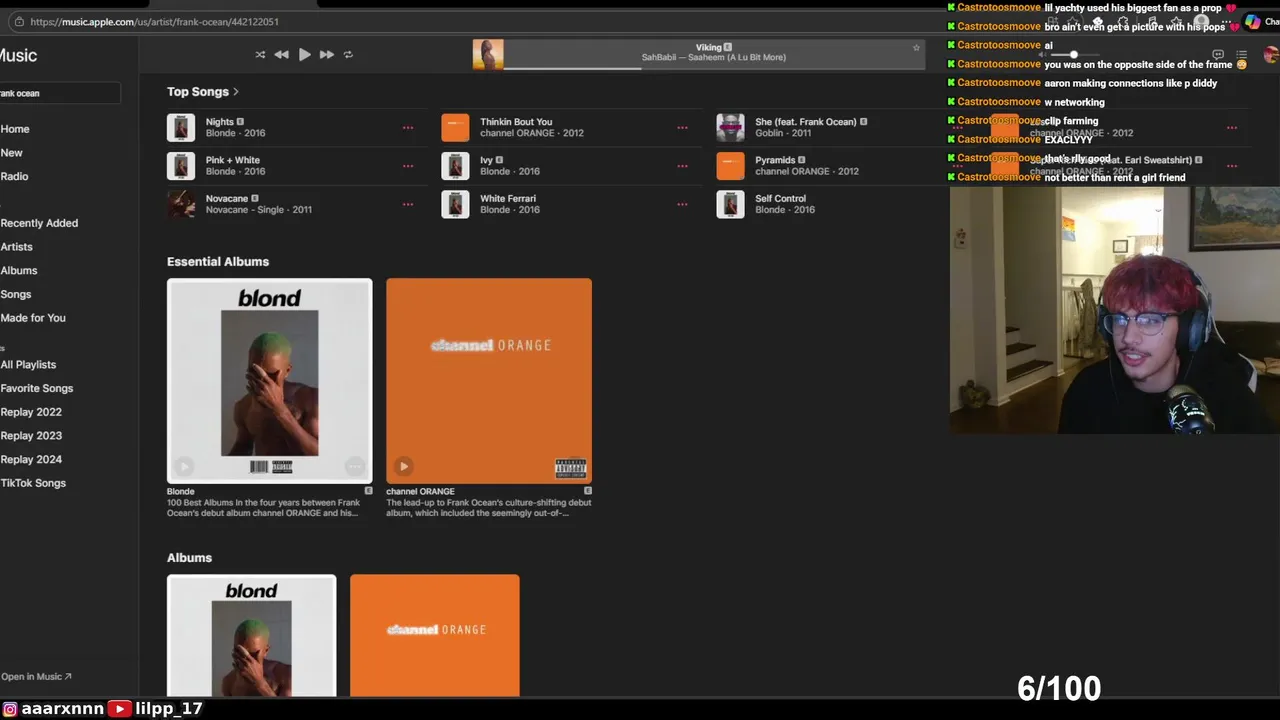Skip forward to the next track
The height and width of the screenshot is (720, 1280).
[326, 55]
